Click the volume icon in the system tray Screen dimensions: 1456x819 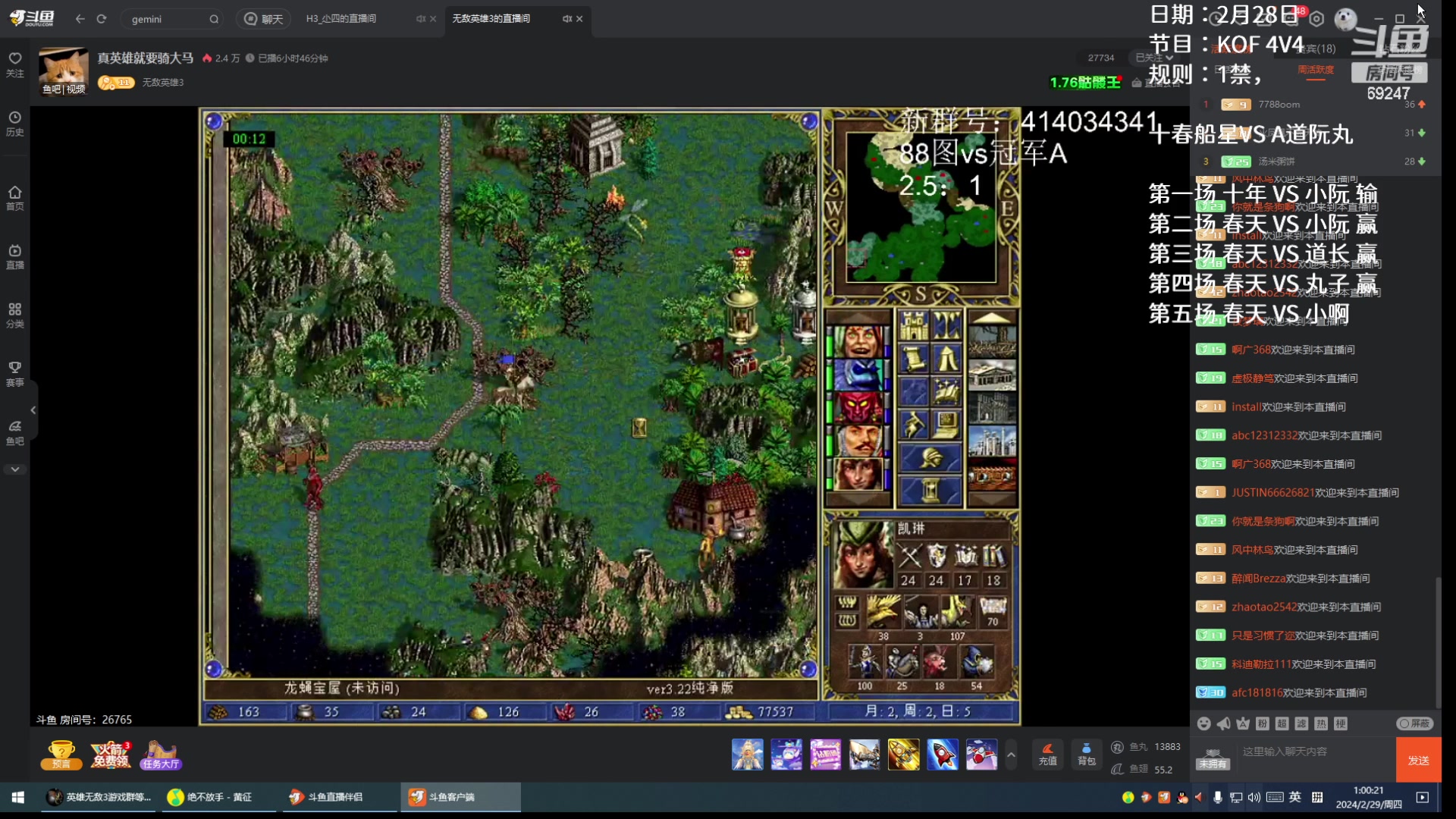(x=1254, y=797)
